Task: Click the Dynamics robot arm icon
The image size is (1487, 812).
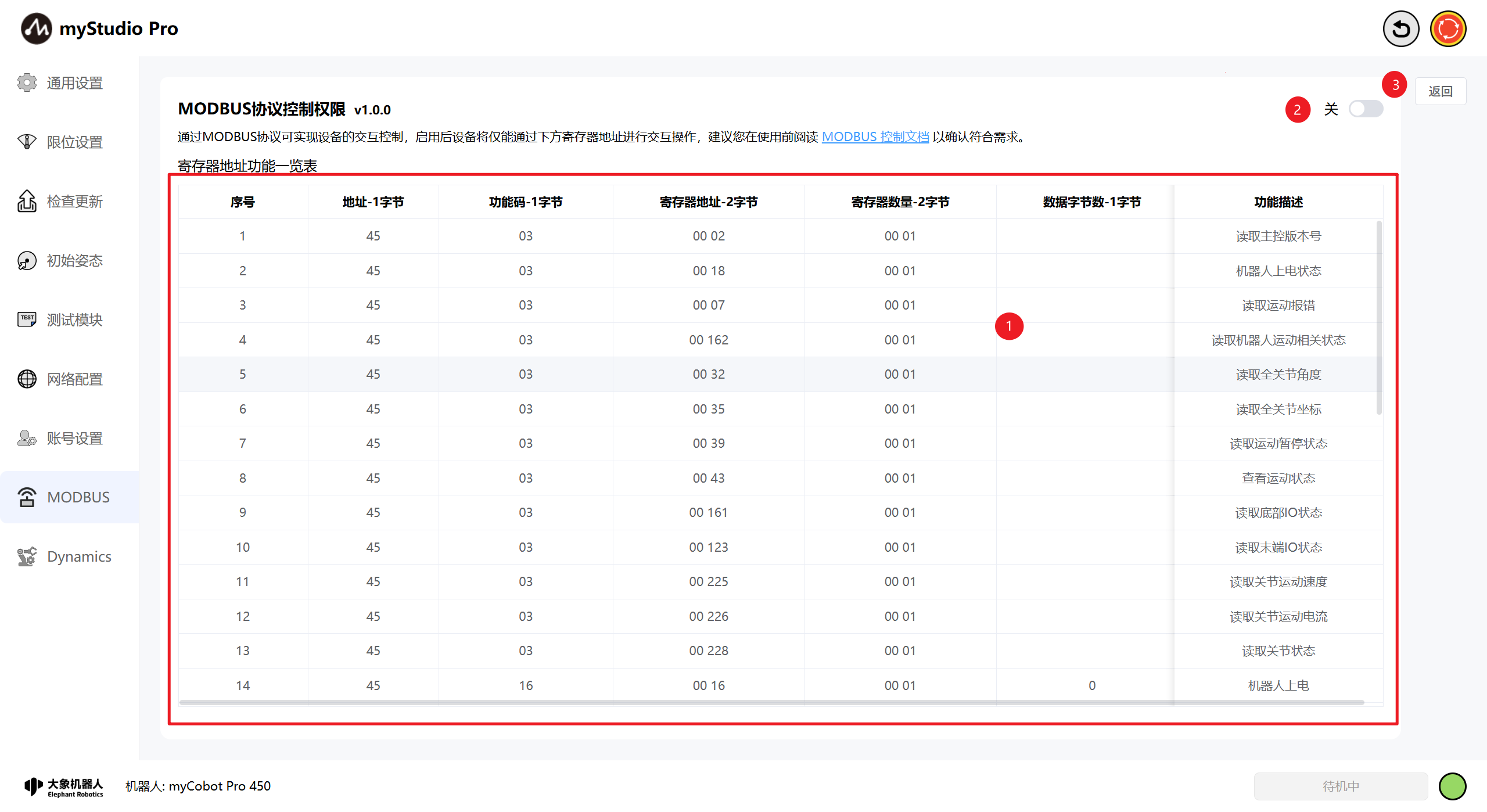Action: coord(27,556)
